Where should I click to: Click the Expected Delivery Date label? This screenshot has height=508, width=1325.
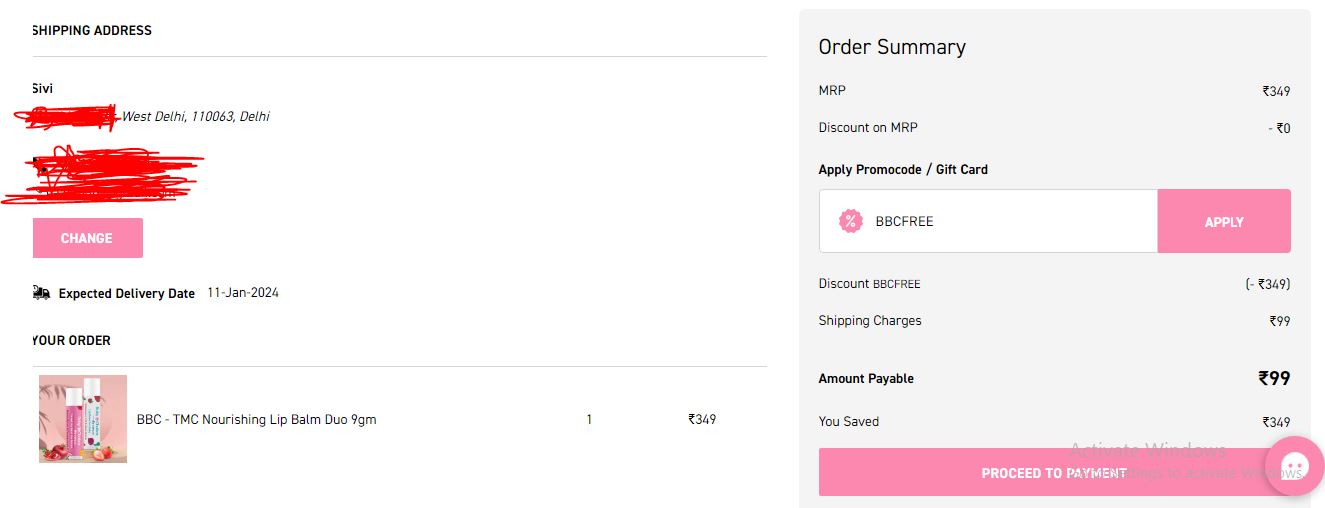(127, 294)
